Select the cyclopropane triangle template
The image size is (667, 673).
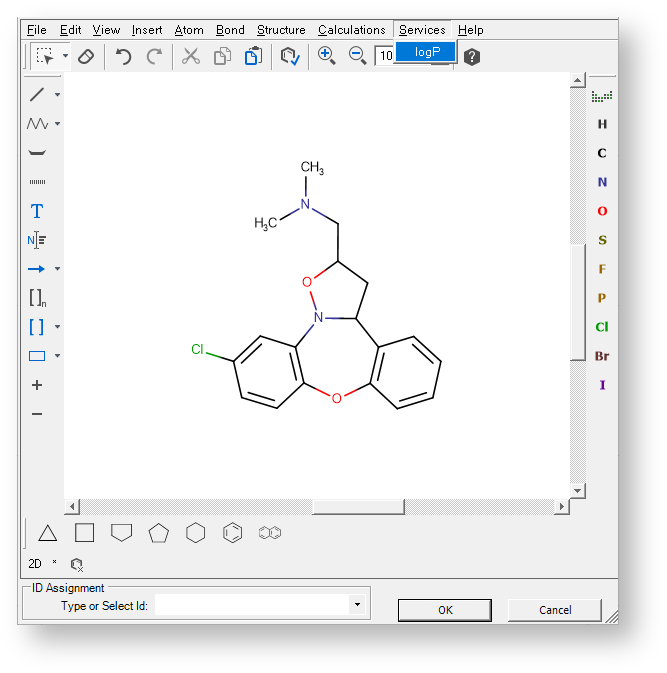47,533
